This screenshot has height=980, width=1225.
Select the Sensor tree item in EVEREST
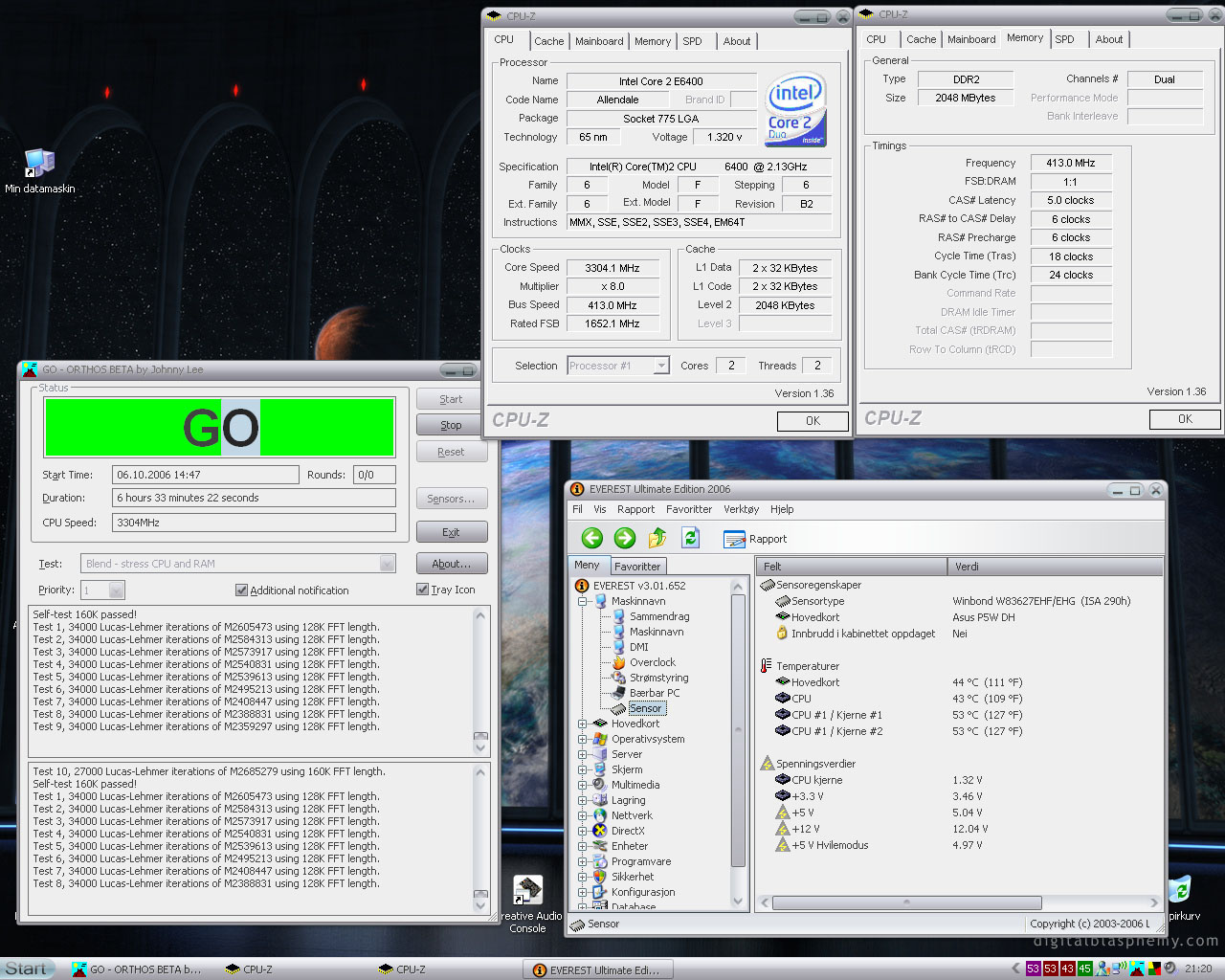pos(645,708)
